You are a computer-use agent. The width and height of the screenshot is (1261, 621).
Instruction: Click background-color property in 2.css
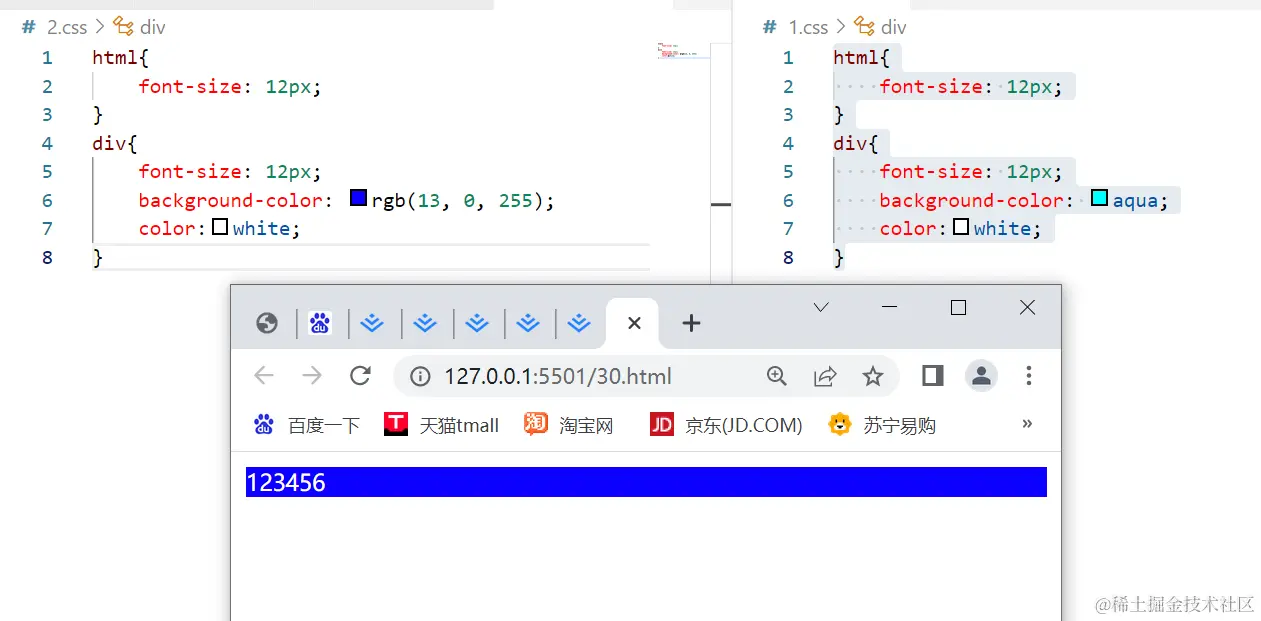click(x=230, y=200)
